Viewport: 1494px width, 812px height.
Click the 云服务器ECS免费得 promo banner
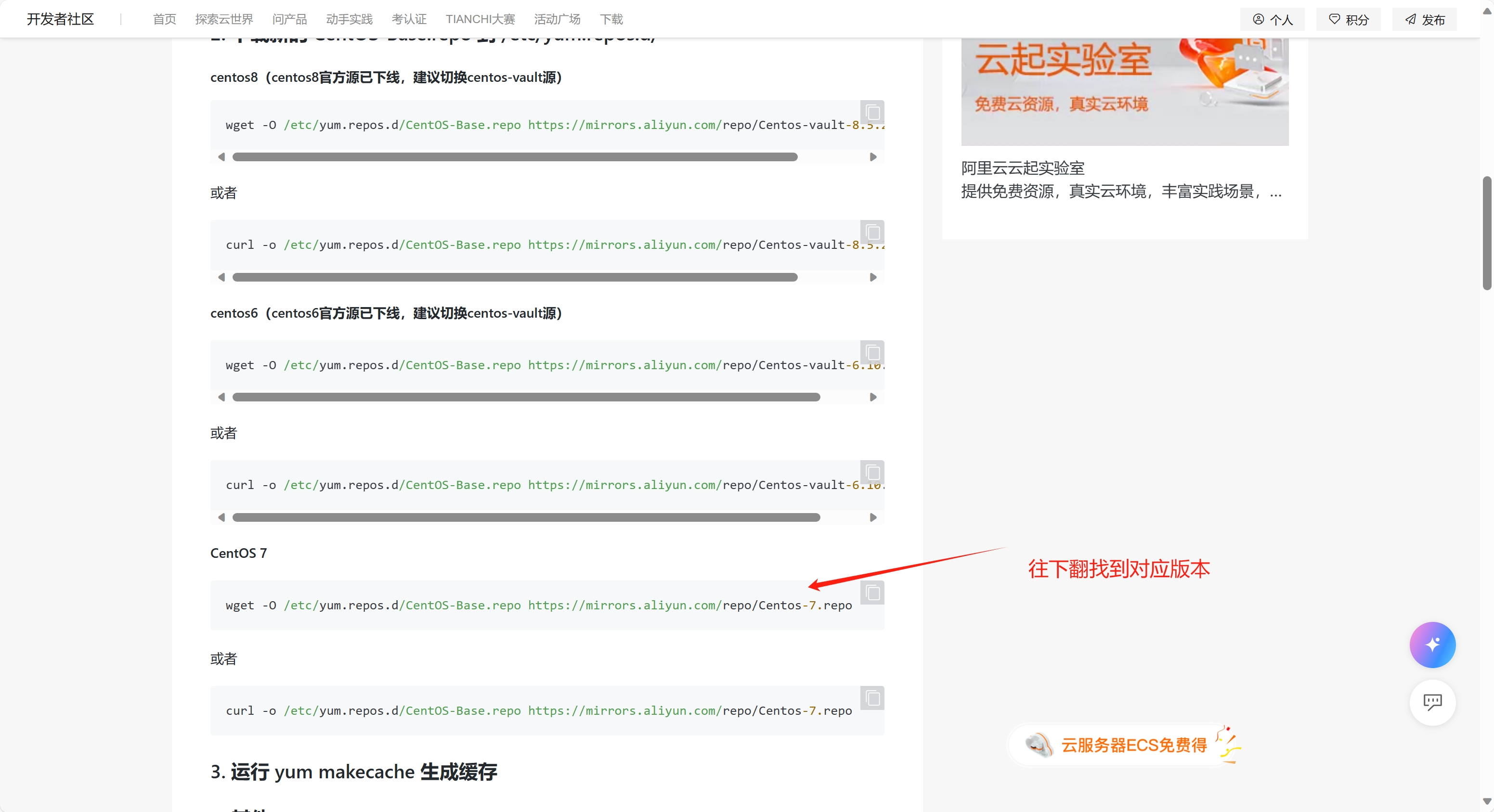click(x=1125, y=745)
